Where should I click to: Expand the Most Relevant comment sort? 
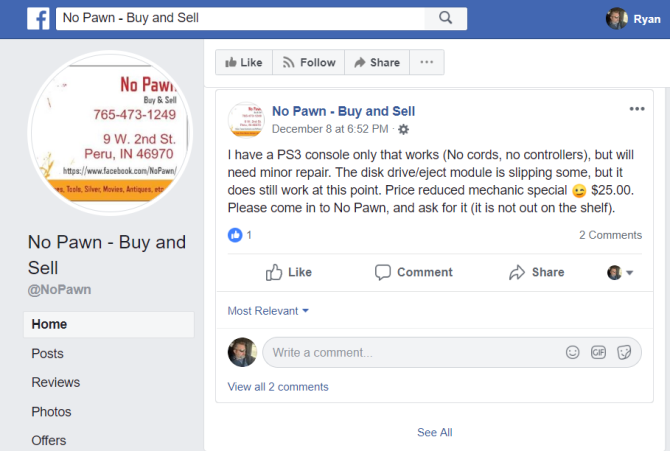point(268,311)
